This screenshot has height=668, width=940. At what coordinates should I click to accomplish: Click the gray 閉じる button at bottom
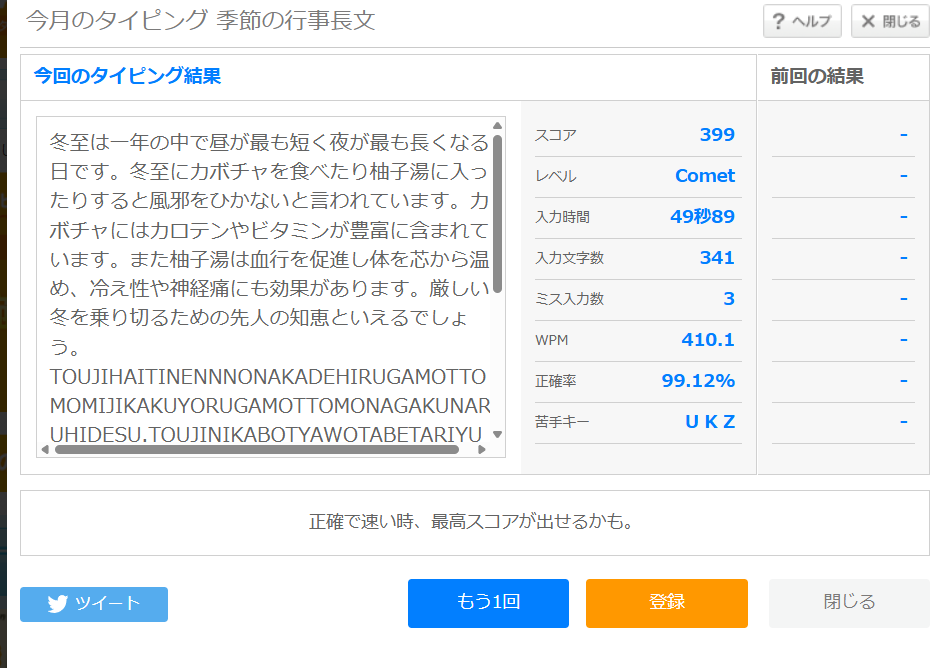[x=849, y=603]
